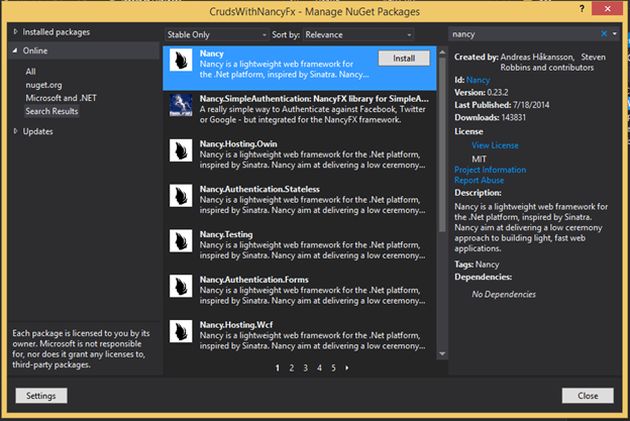Click the Nancy.SimpleAuthentication package icon
Screen dimensions: 630x421
[181, 105]
